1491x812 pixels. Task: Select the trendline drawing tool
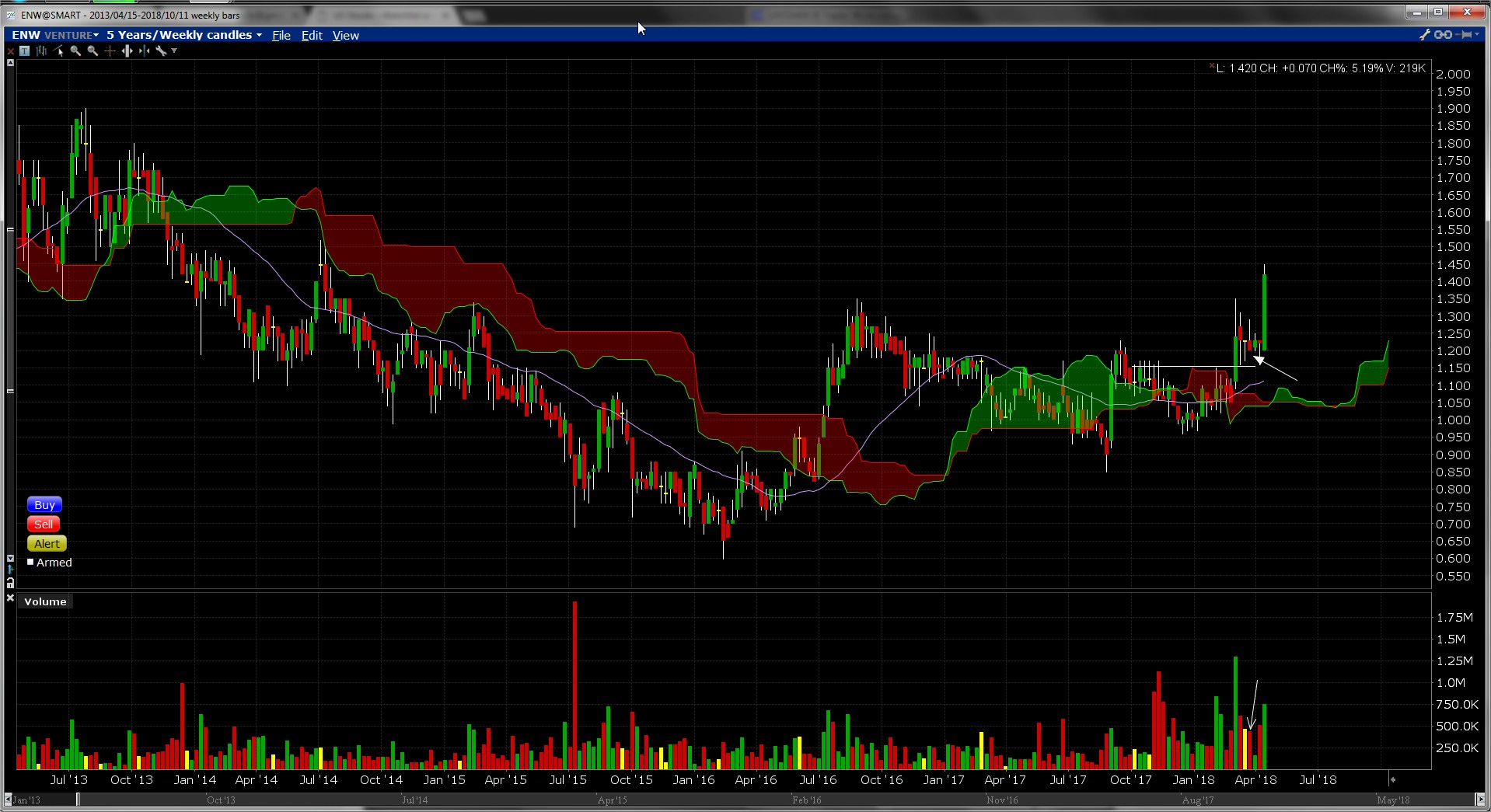coord(58,51)
